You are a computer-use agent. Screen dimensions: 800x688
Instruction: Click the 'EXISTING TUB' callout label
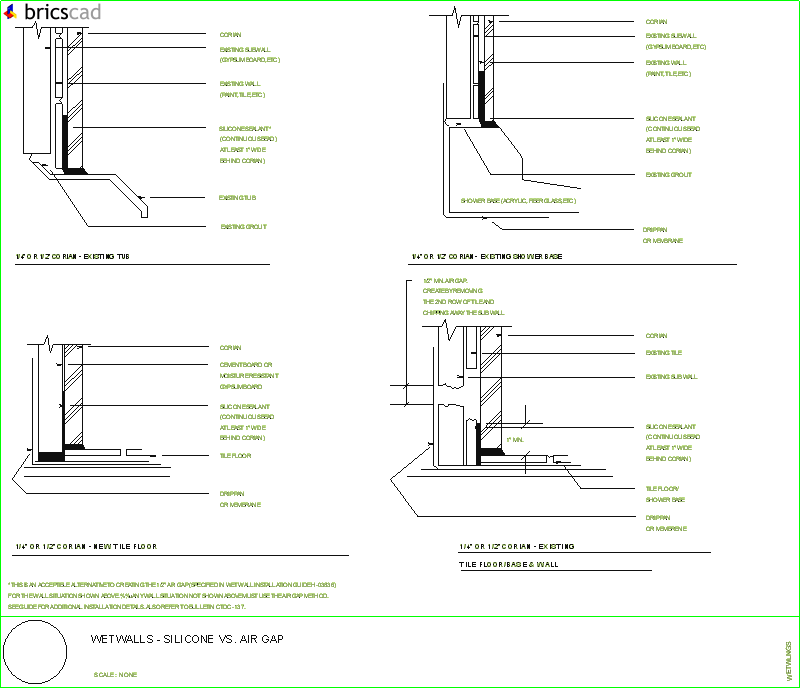coord(237,198)
